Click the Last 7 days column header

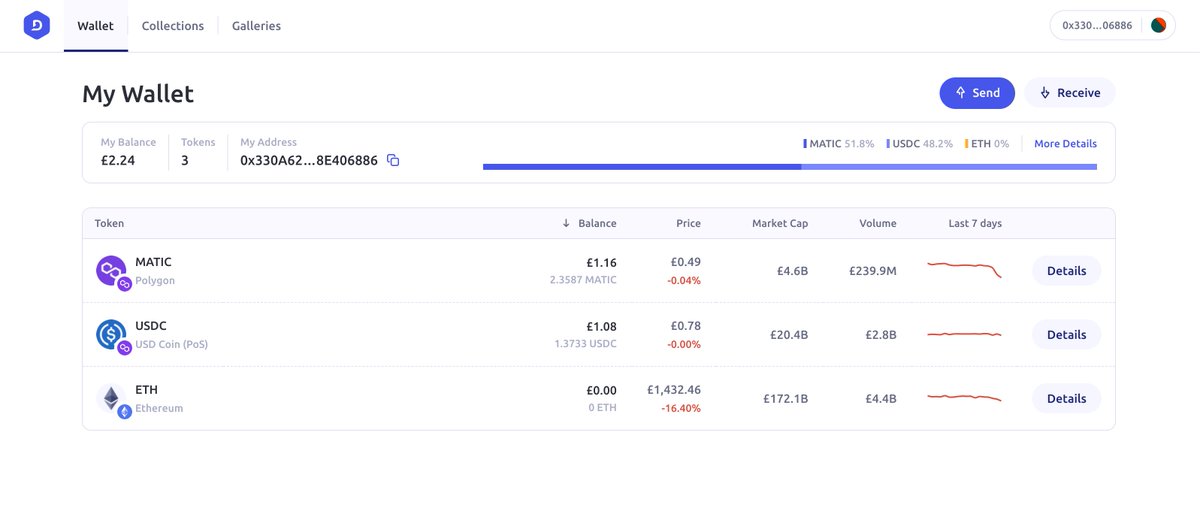[975, 223]
